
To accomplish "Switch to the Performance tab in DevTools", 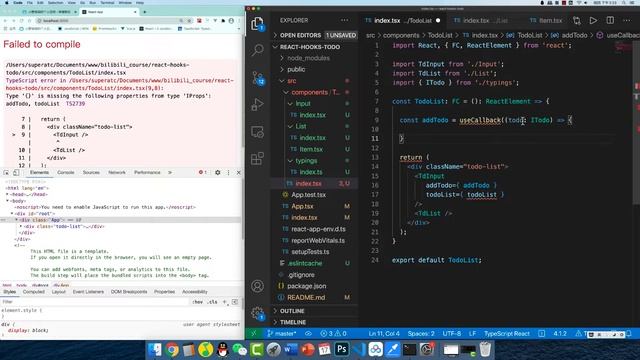I will 147,173.
